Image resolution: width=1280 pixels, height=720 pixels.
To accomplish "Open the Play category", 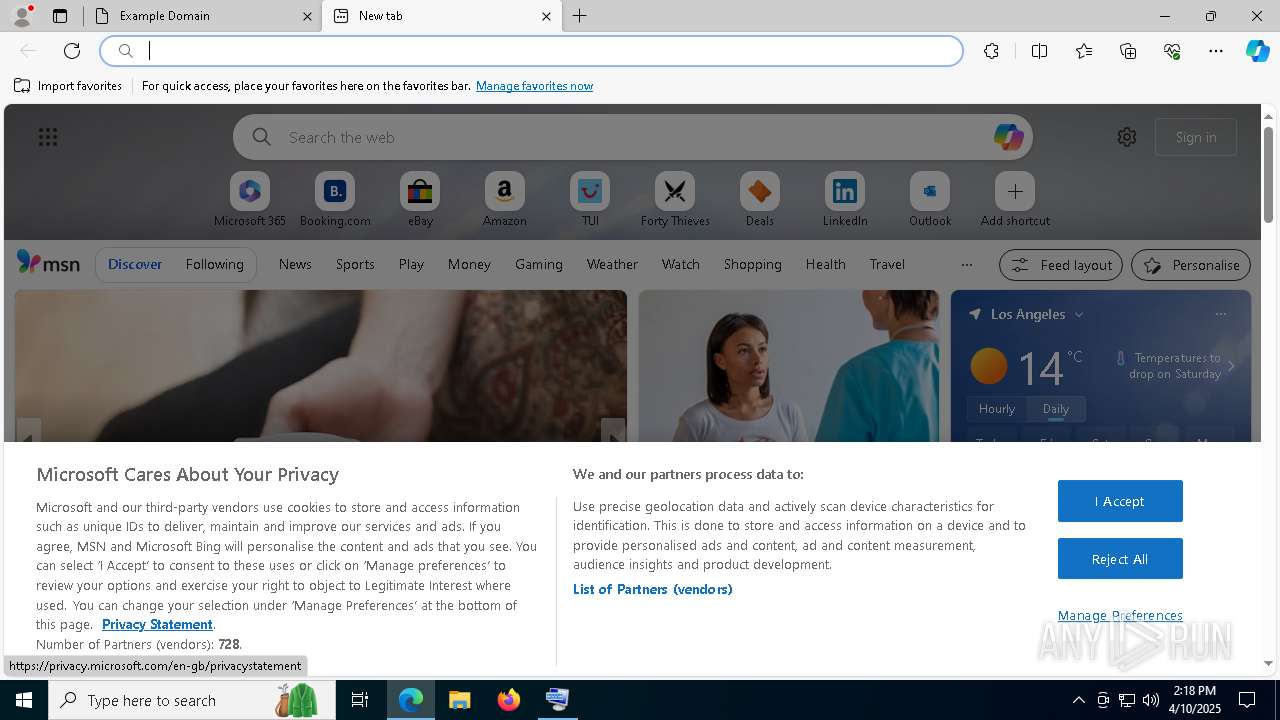I will click(x=411, y=264).
